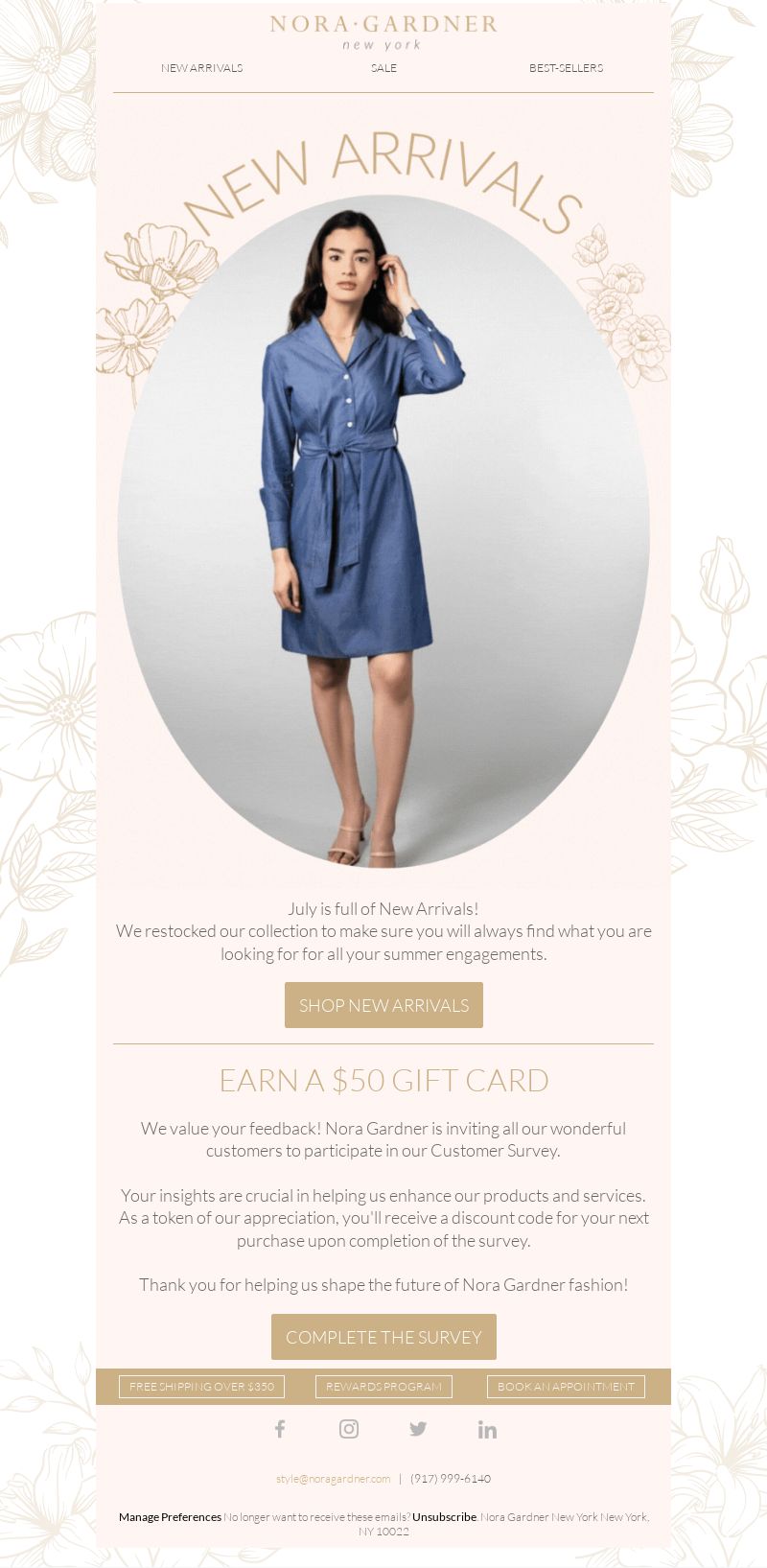
Task: Click the model in blue dress photo
Action: coord(383,532)
